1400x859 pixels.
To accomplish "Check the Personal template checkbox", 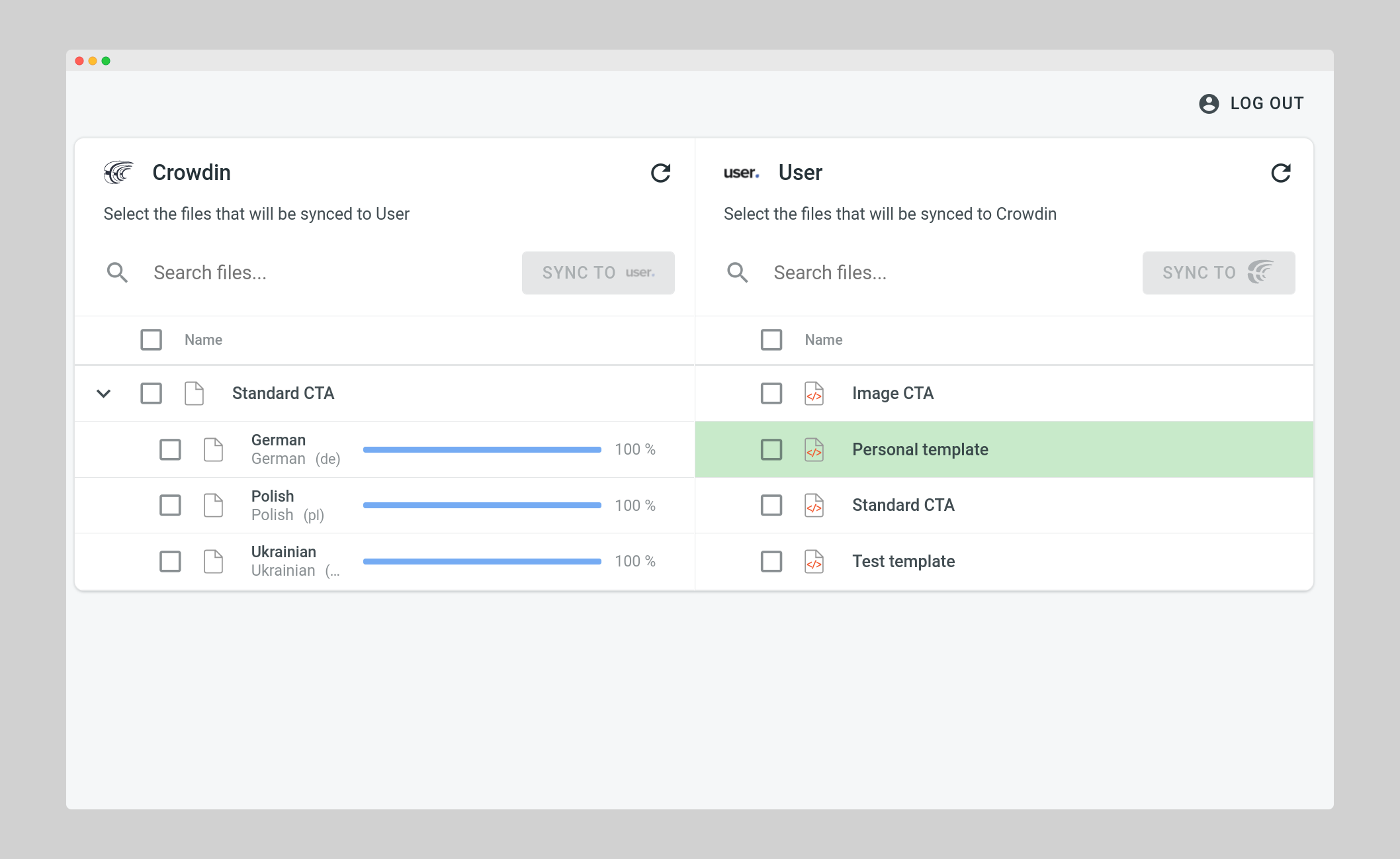I will [x=771, y=449].
